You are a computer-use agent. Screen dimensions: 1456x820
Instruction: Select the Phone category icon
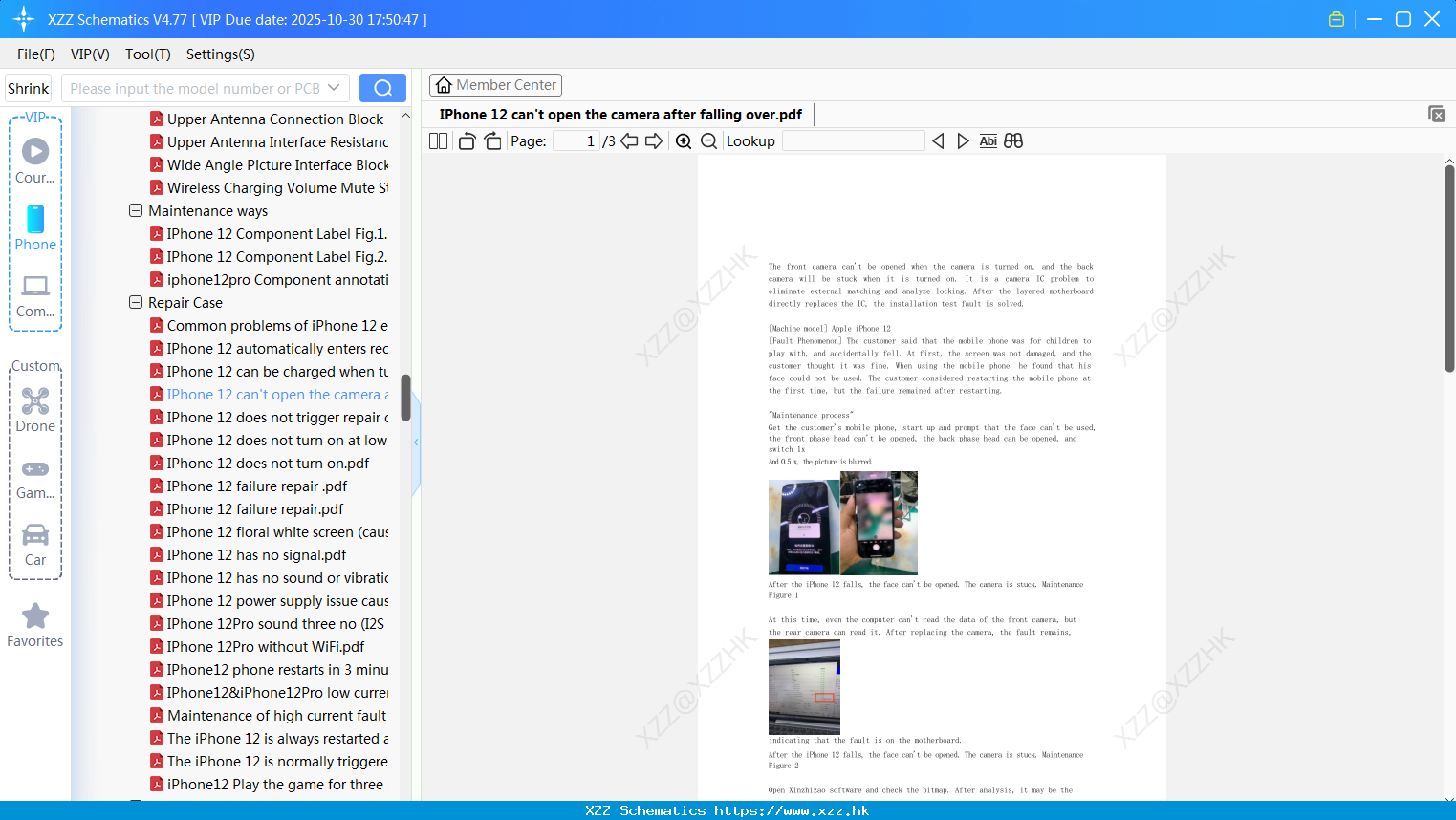tap(35, 228)
